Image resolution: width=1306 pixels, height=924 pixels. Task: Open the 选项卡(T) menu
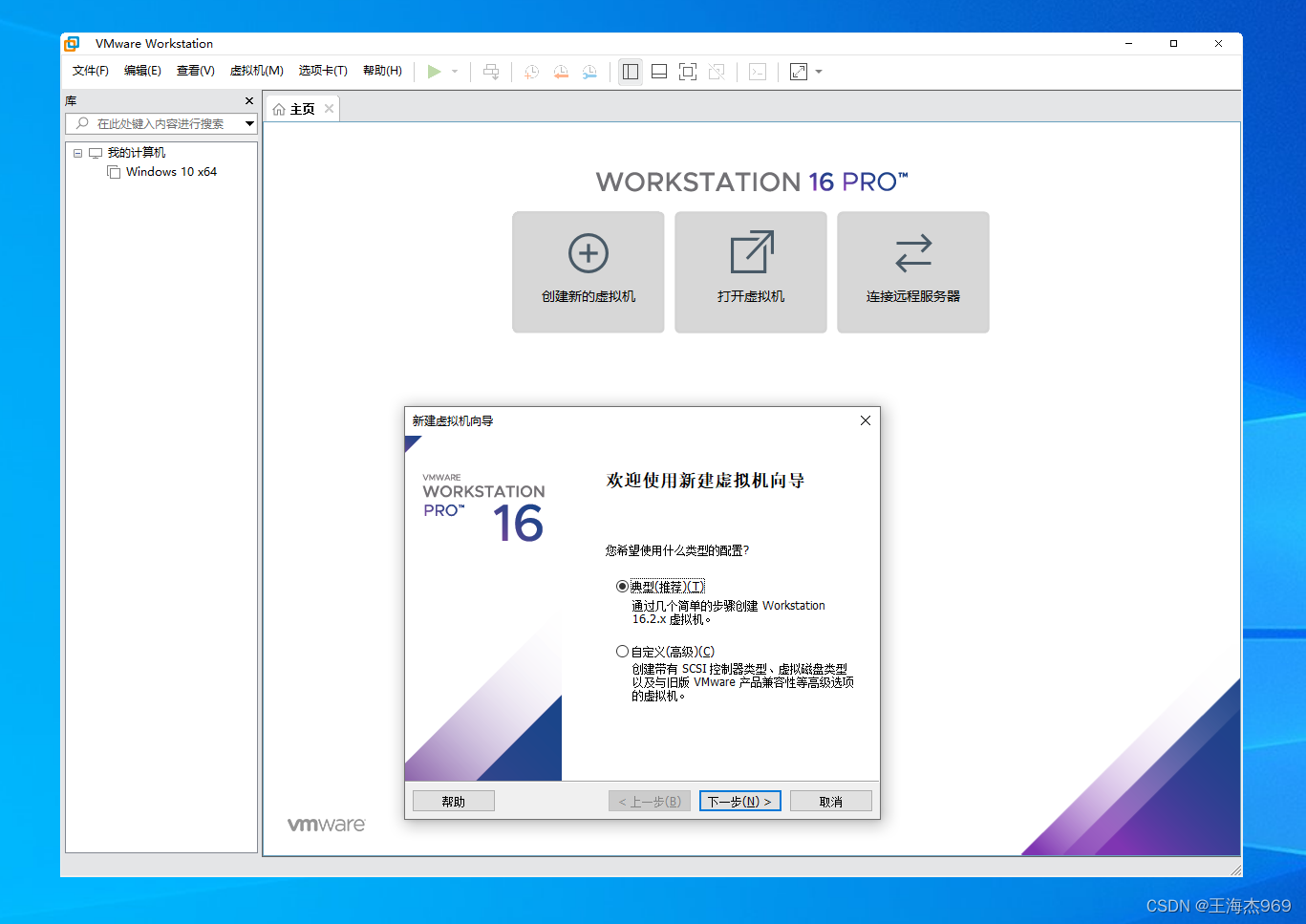coord(323,71)
